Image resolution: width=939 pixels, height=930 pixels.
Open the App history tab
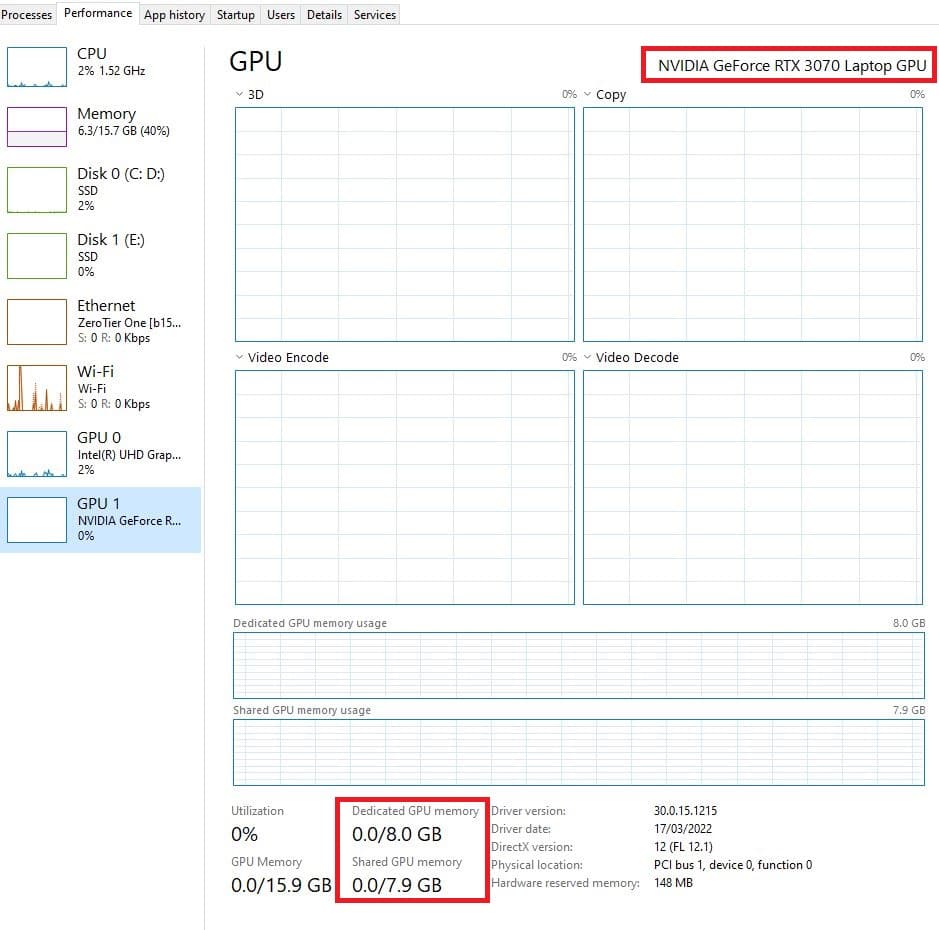pos(174,14)
